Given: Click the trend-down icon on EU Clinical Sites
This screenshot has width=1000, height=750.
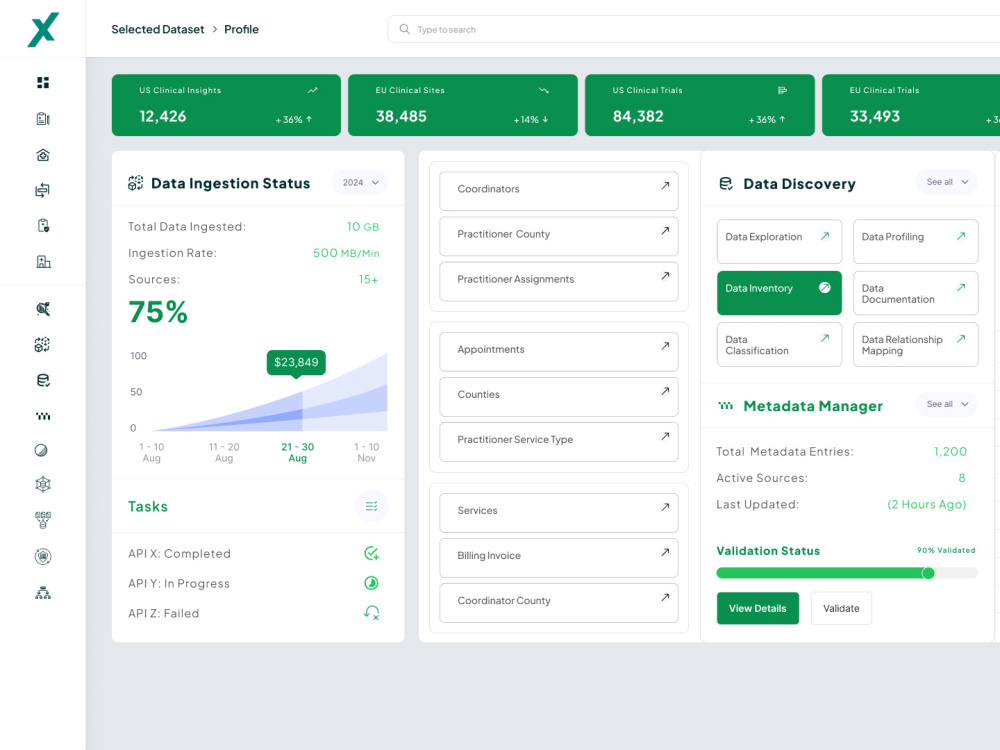Looking at the screenshot, I should pyautogui.click(x=544, y=91).
